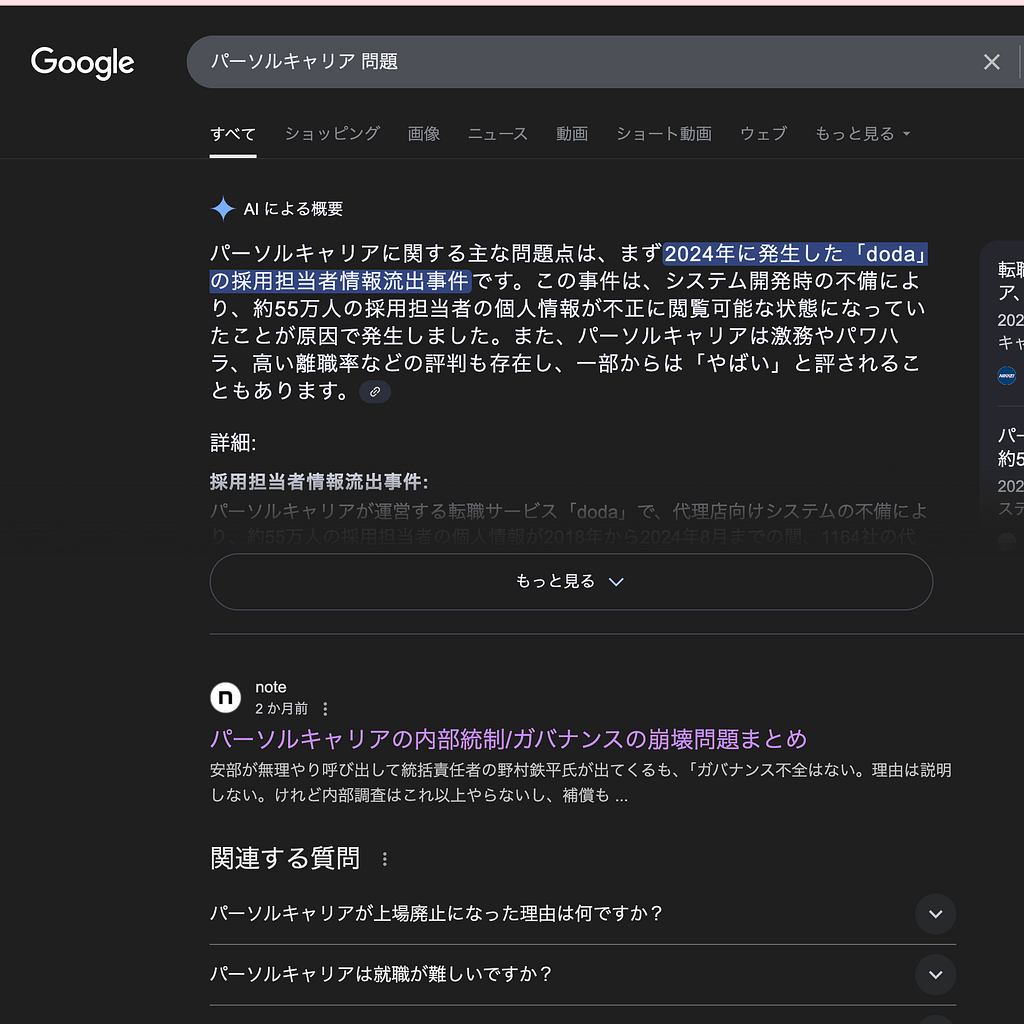This screenshot has height=1024, width=1024.
Task: Expand question about 上場廃止 reason
Action: tap(935, 914)
